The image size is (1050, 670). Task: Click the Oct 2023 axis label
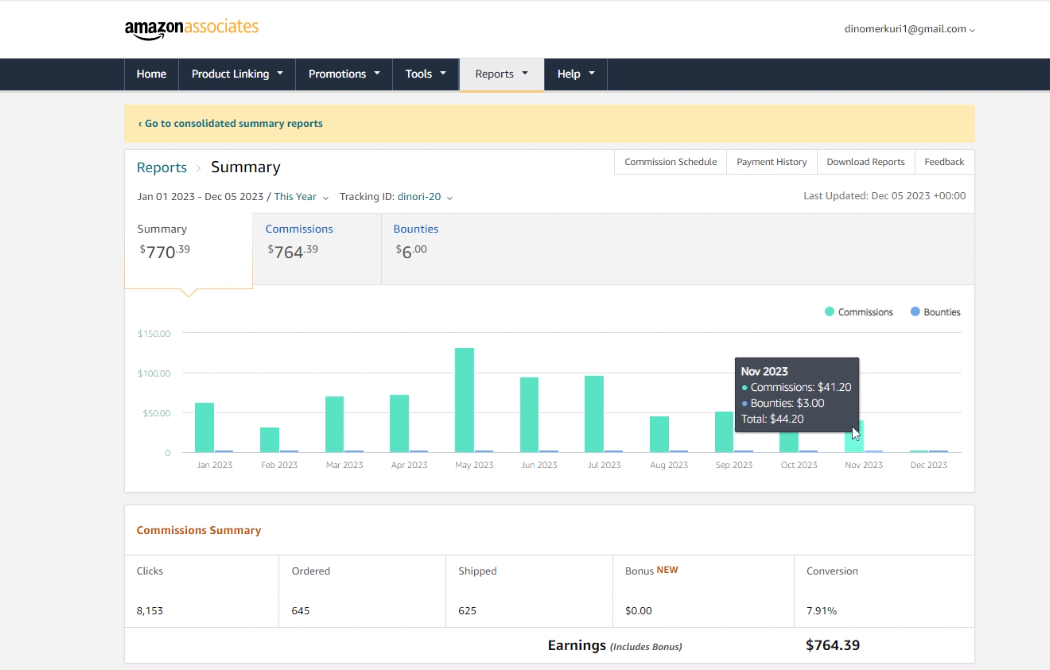[798, 465]
